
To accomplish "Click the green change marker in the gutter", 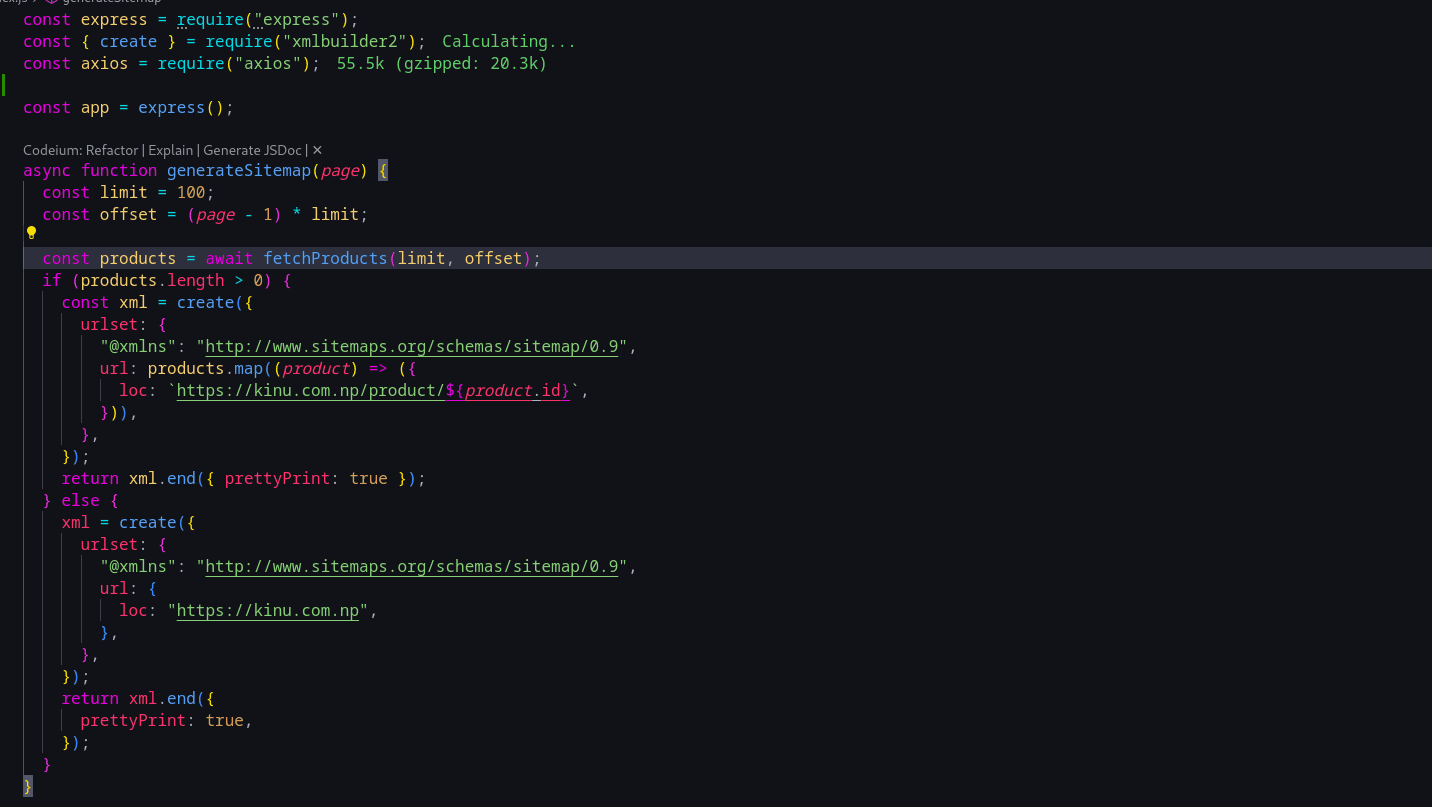I will click(3, 86).
